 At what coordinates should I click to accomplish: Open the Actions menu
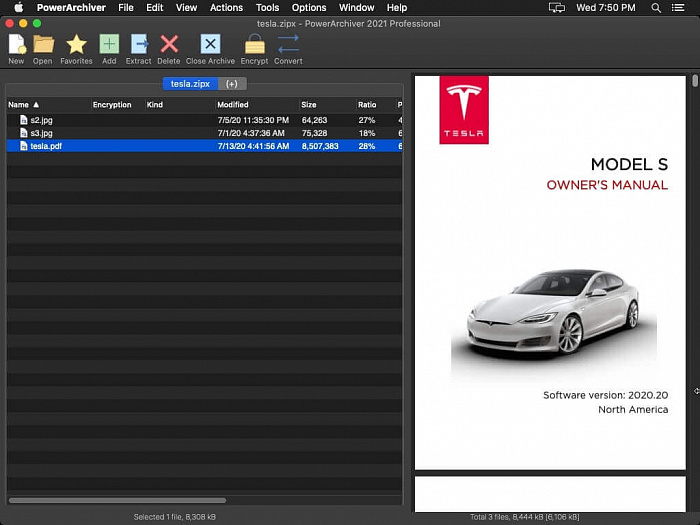pyautogui.click(x=226, y=8)
